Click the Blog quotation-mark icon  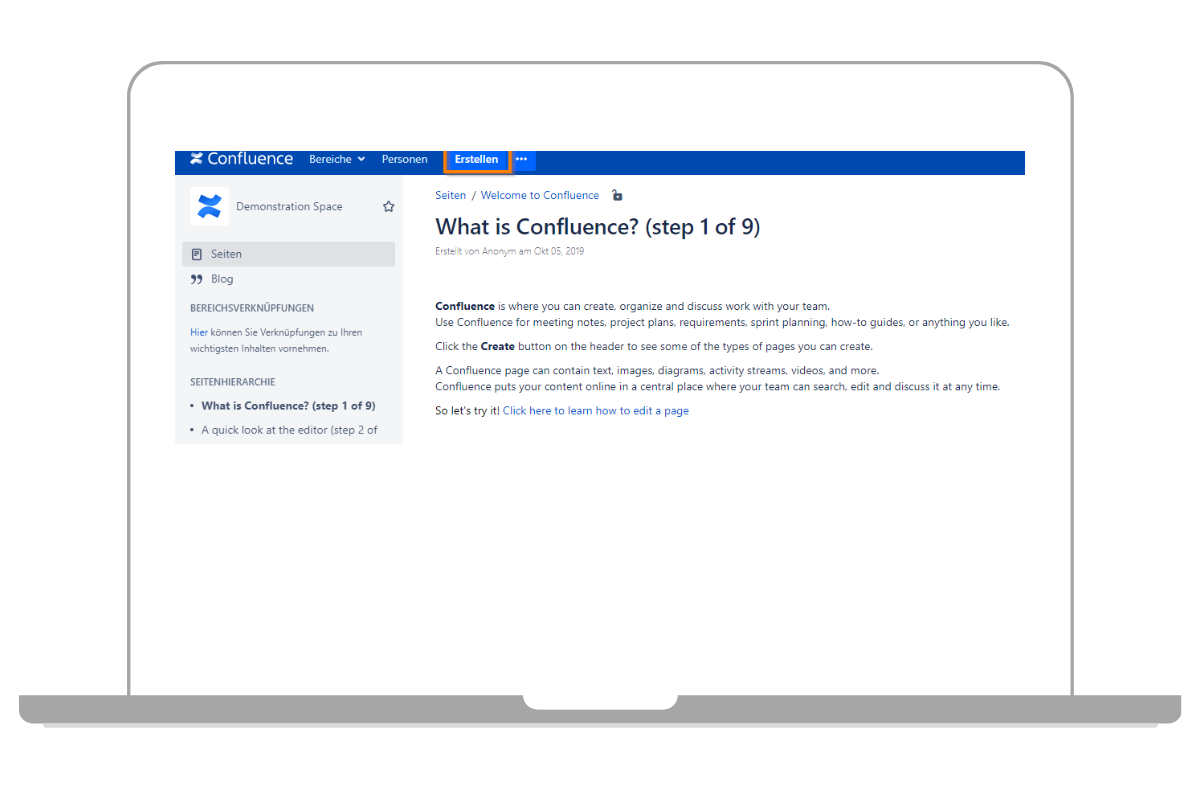(197, 279)
